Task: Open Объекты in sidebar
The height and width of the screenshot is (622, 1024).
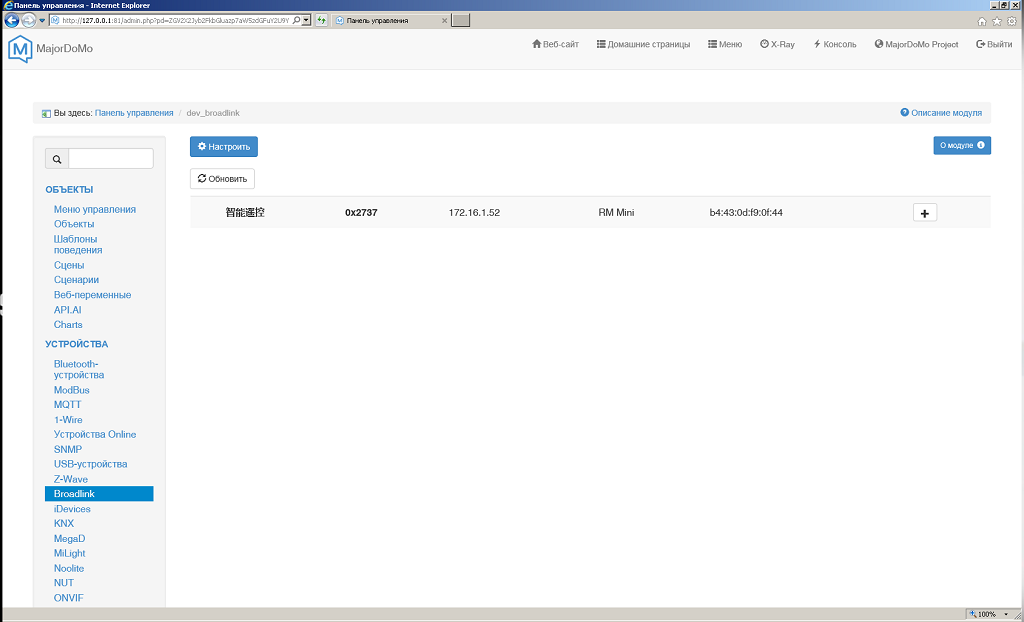Action: tap(74, 224)
